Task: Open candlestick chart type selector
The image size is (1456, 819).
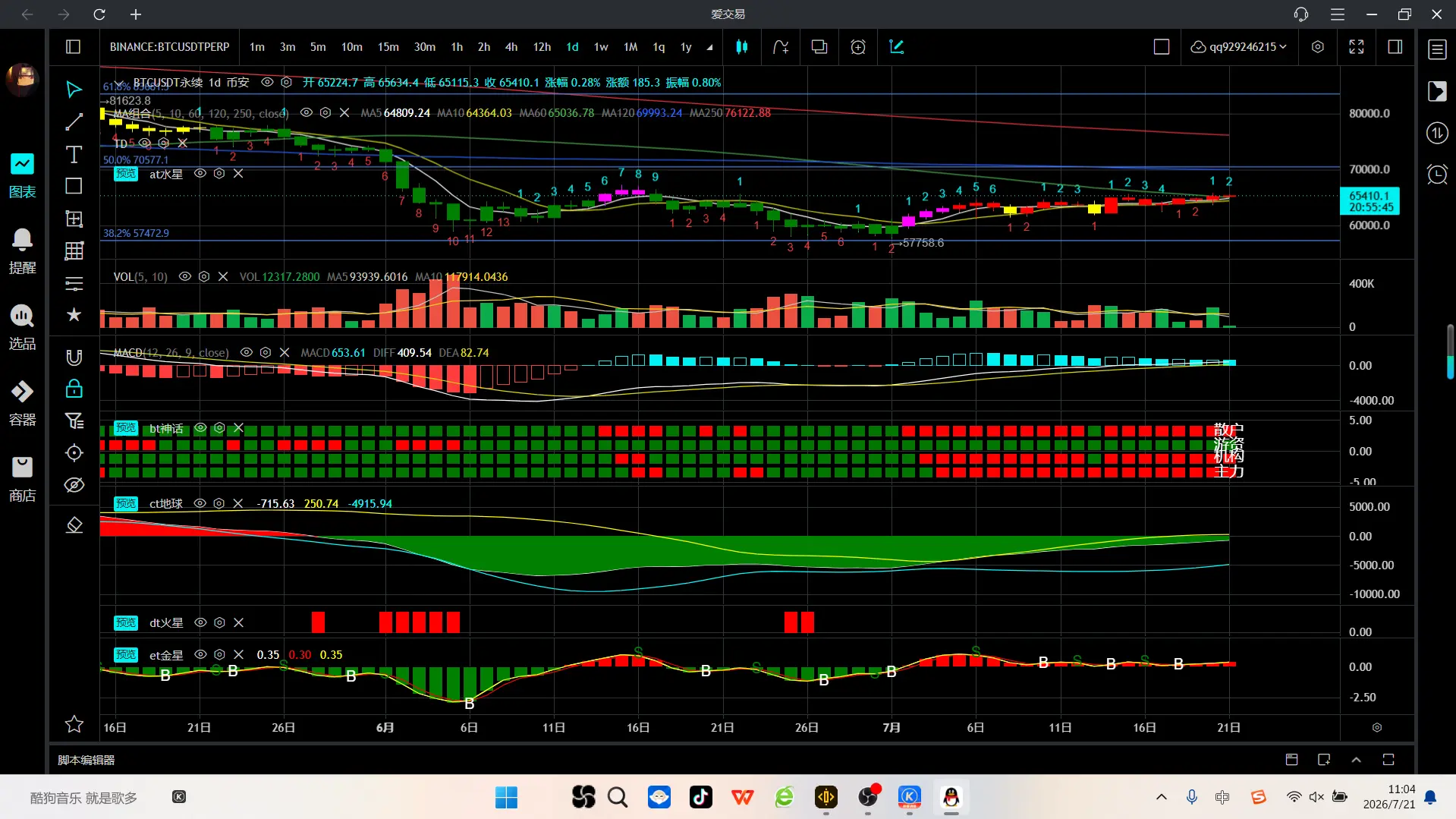Action: 741,47
